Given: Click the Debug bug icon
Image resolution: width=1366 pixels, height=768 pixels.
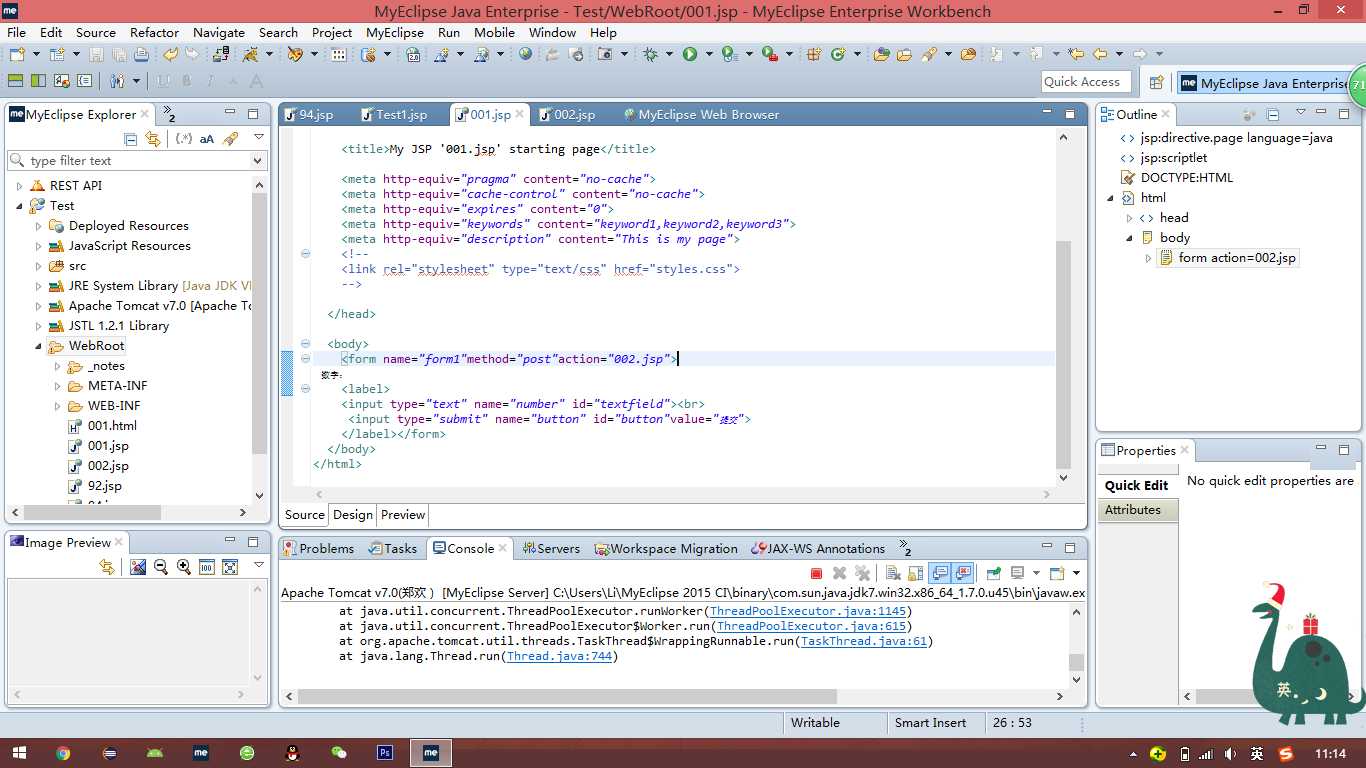Looking at the screenshot, I should (651, 54).
